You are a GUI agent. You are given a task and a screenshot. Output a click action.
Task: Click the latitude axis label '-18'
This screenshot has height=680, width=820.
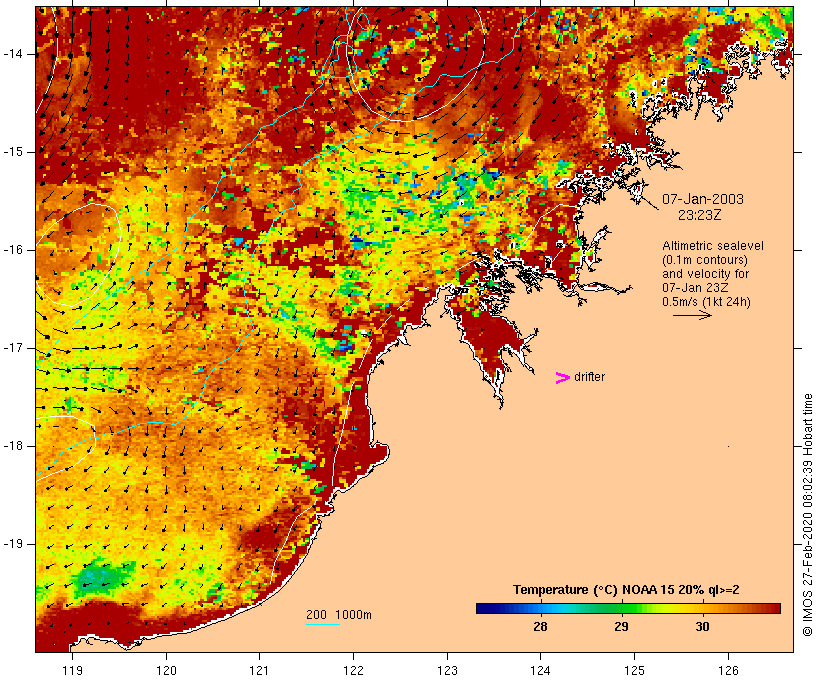(x=13, y=446)
